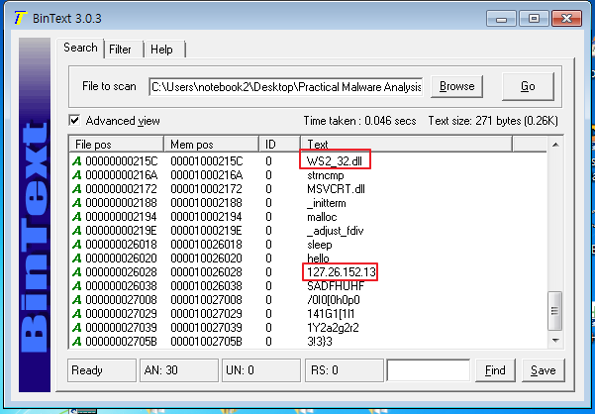Click the RS: 0 status panel
The image size is (596, 414).
pyautogui.click(x=344, y=370)
